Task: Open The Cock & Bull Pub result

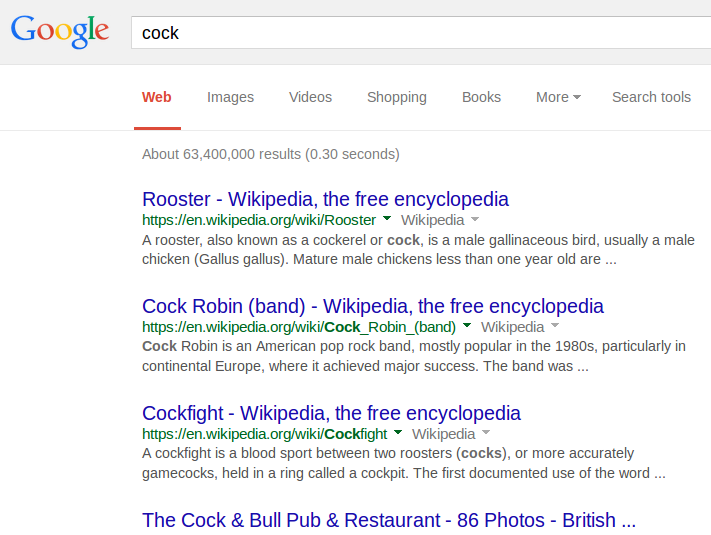Action: point(389,520)
